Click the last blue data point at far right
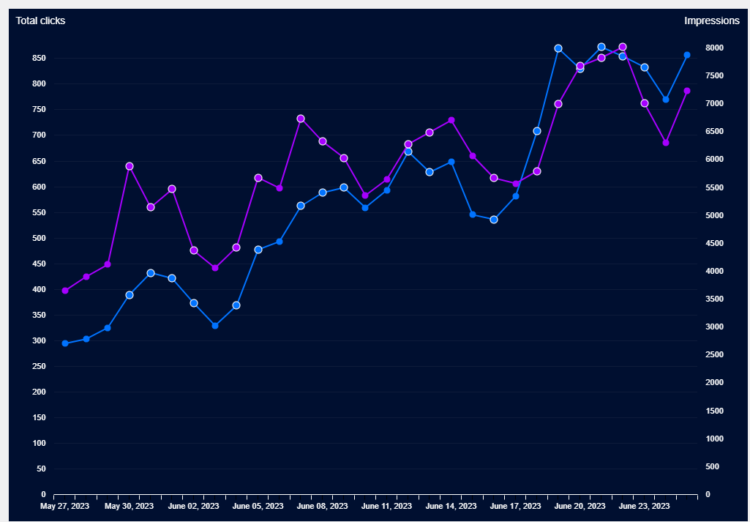The height and width of the screenshot is (522, 750). point(687,55)
